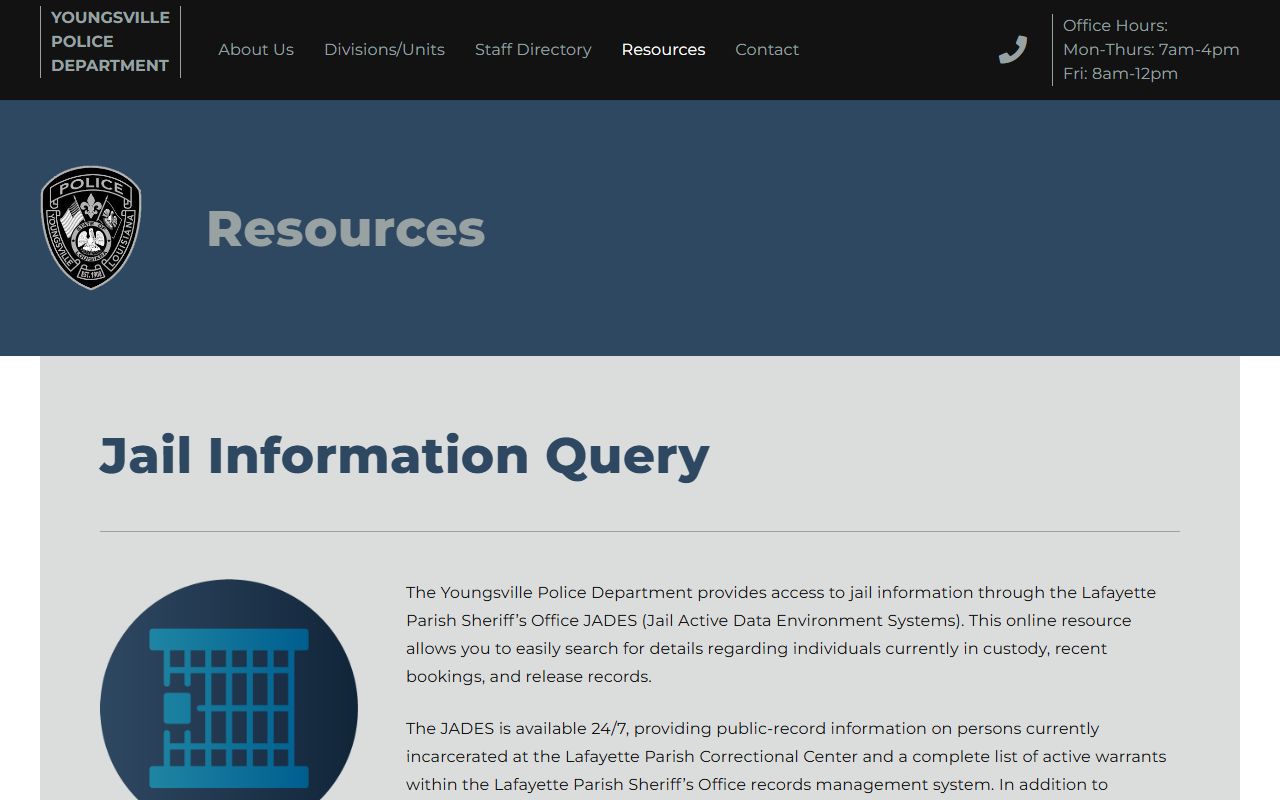The width and height of the screenshot is (1280, 800).
Task: Click the Youngsville police badge emblem
Action: [x=91, y=228]
